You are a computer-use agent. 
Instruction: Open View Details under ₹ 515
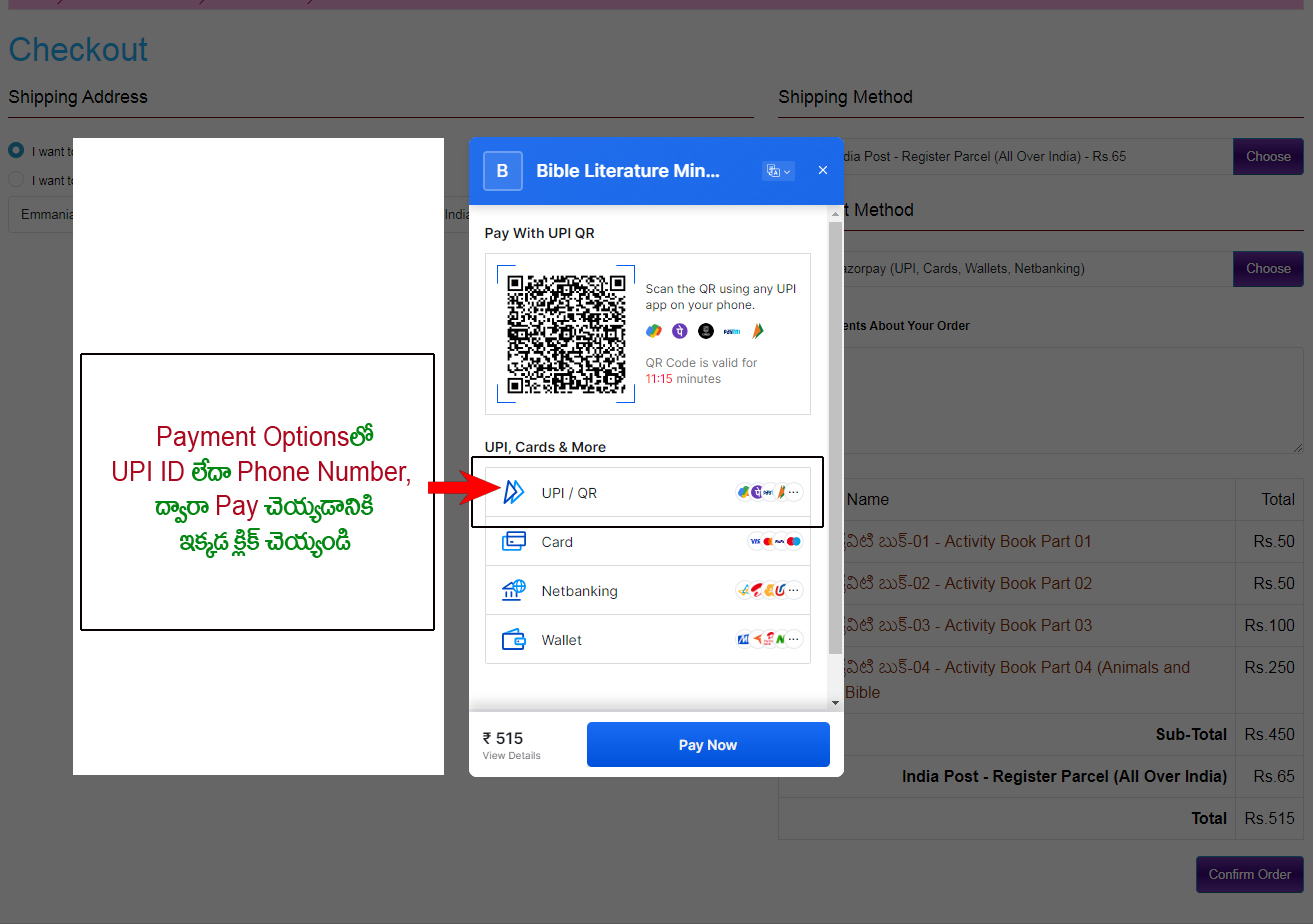pos(511,756)
